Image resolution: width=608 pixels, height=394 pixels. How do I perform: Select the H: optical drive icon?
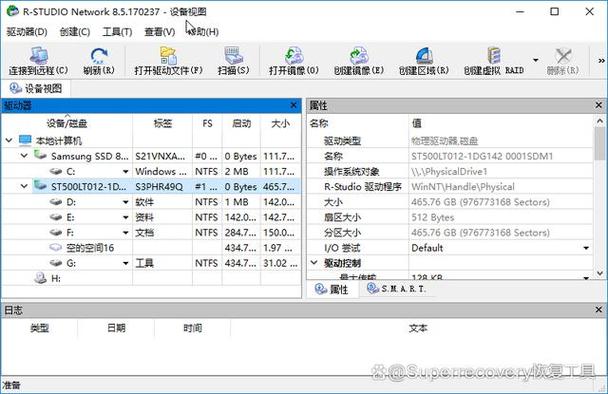point(40,278)
